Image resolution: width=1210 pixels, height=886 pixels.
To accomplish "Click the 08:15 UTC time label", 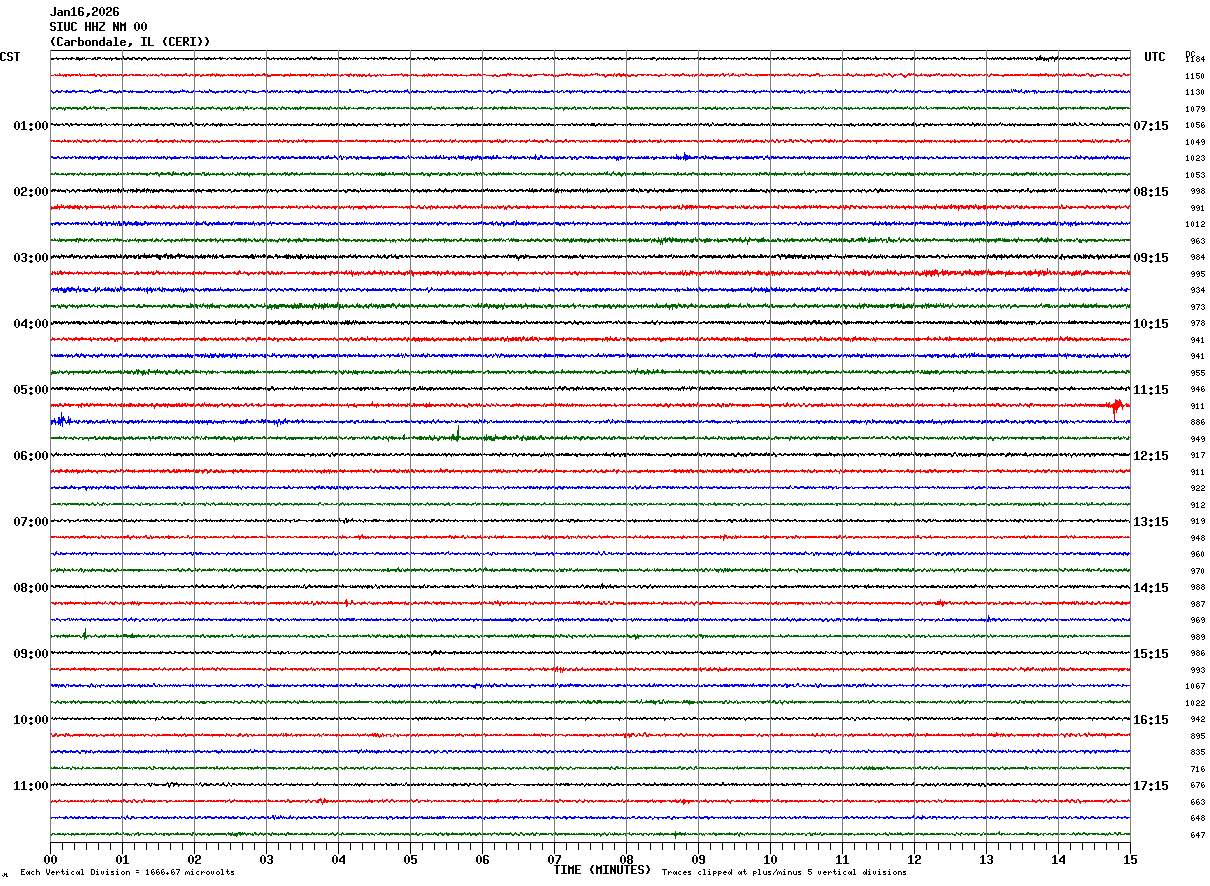I will click(1151, 192).
